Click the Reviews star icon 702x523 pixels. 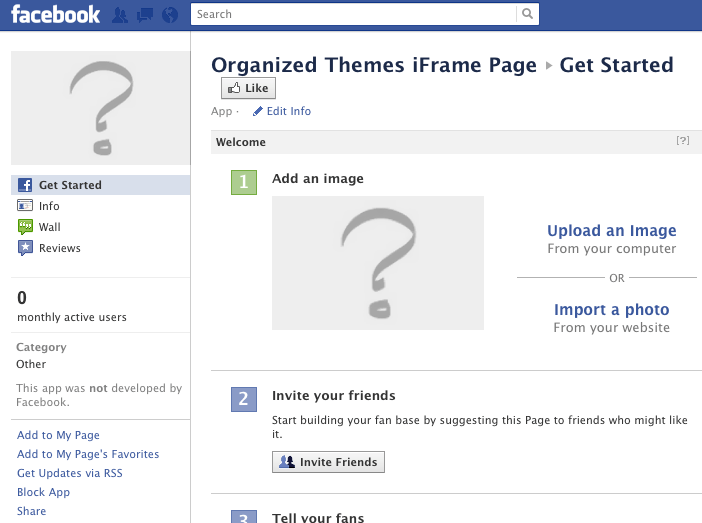[x=25, y=248]
